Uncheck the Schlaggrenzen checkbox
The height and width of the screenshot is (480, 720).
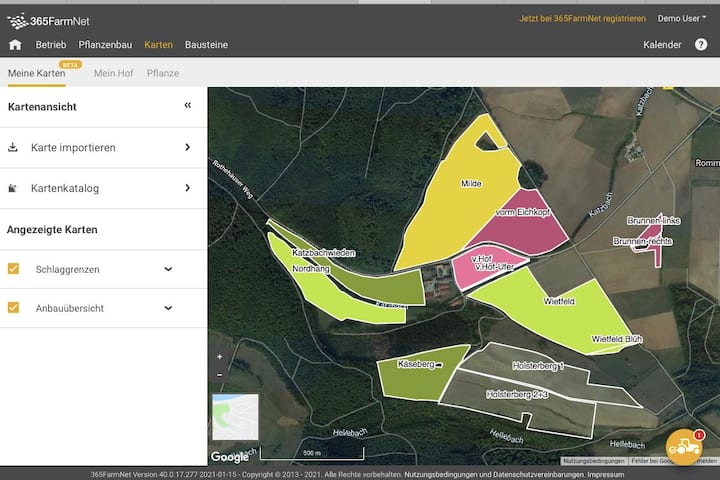(x=13, y=269)
